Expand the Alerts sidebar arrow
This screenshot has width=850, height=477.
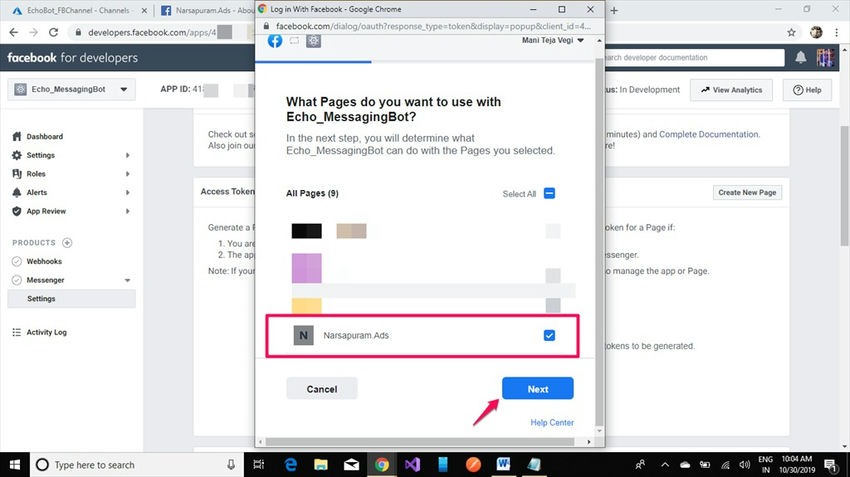tap(127, 192)
